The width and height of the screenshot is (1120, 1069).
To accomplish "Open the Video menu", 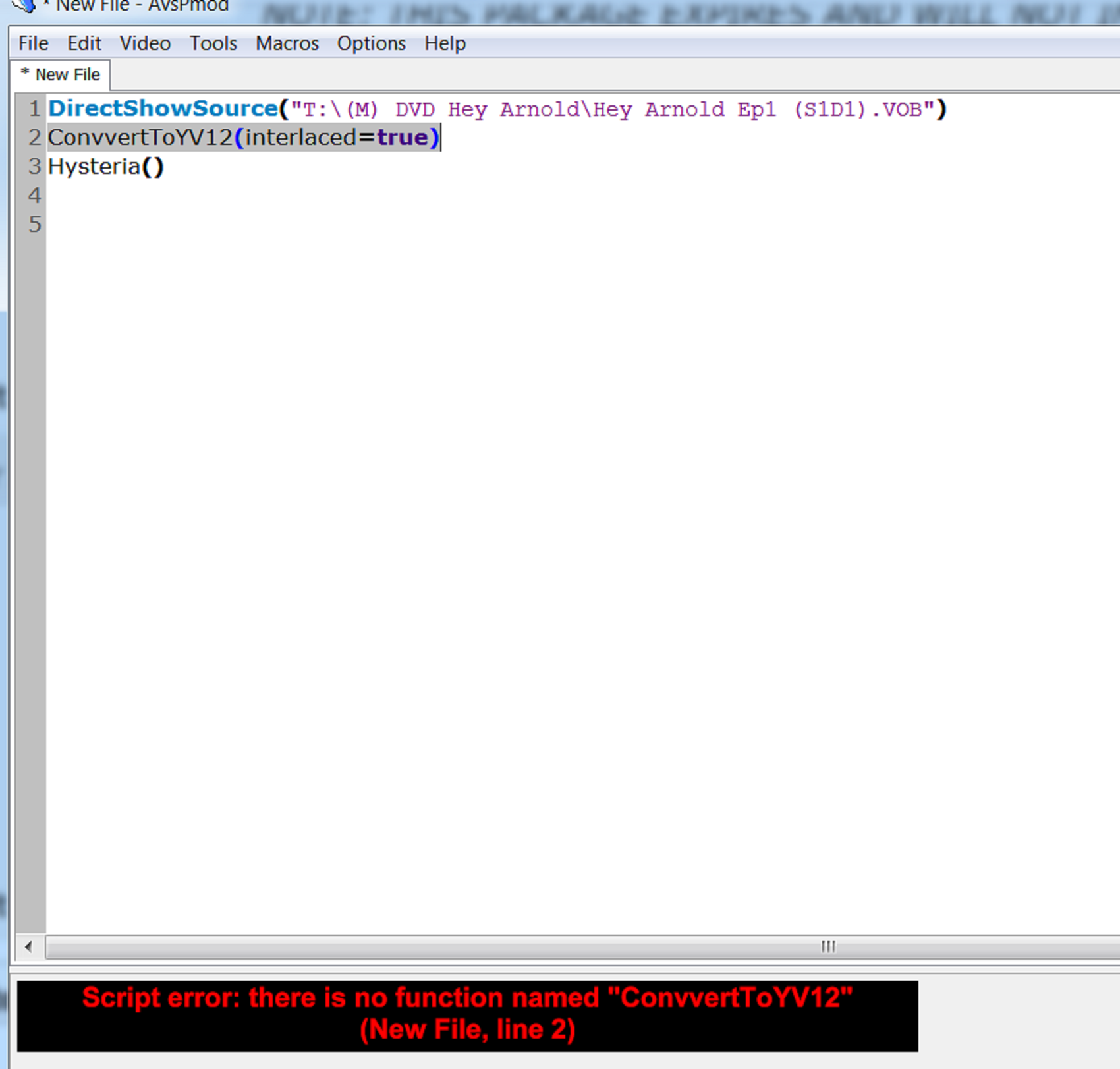I will (x=145, y=43).
